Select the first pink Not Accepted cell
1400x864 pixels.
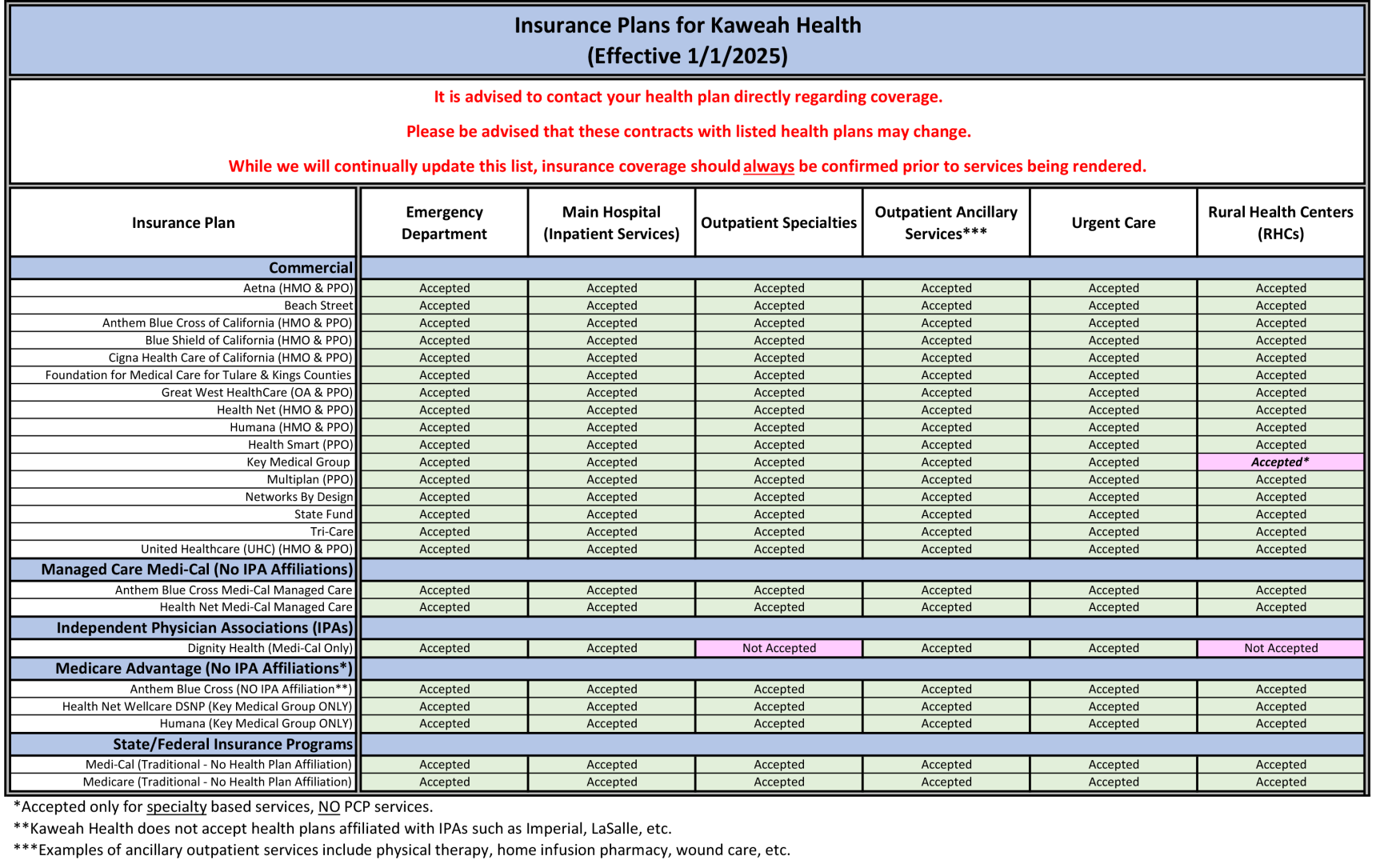click(x=779, y=648)
